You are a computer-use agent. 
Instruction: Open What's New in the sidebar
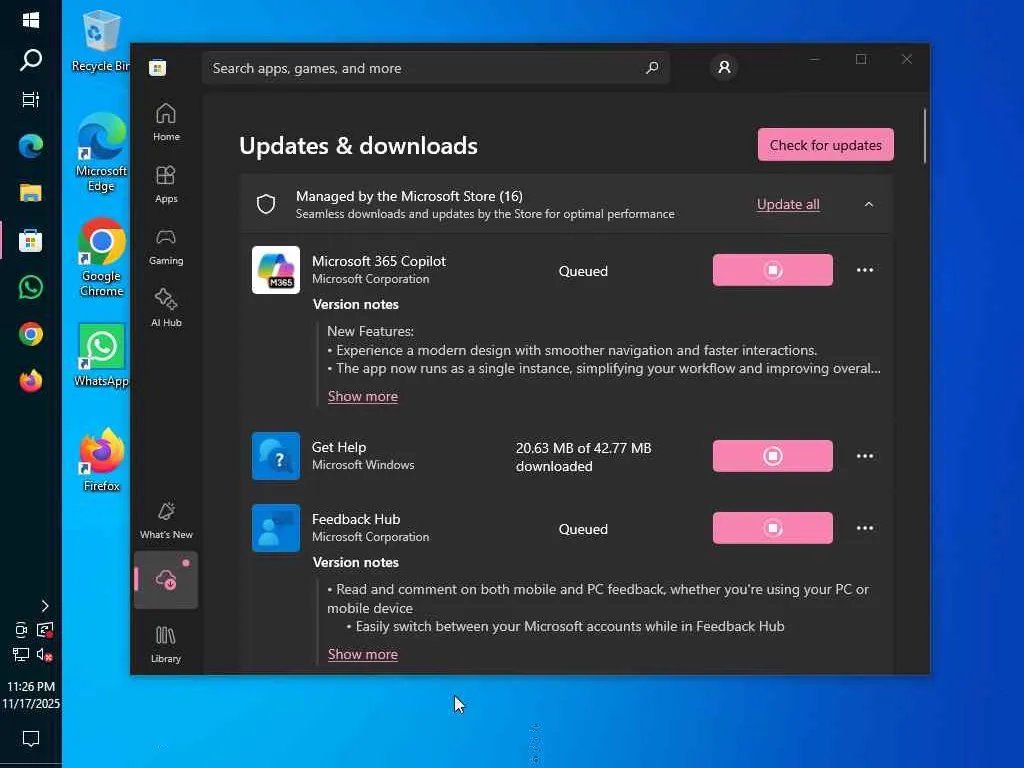166,520
